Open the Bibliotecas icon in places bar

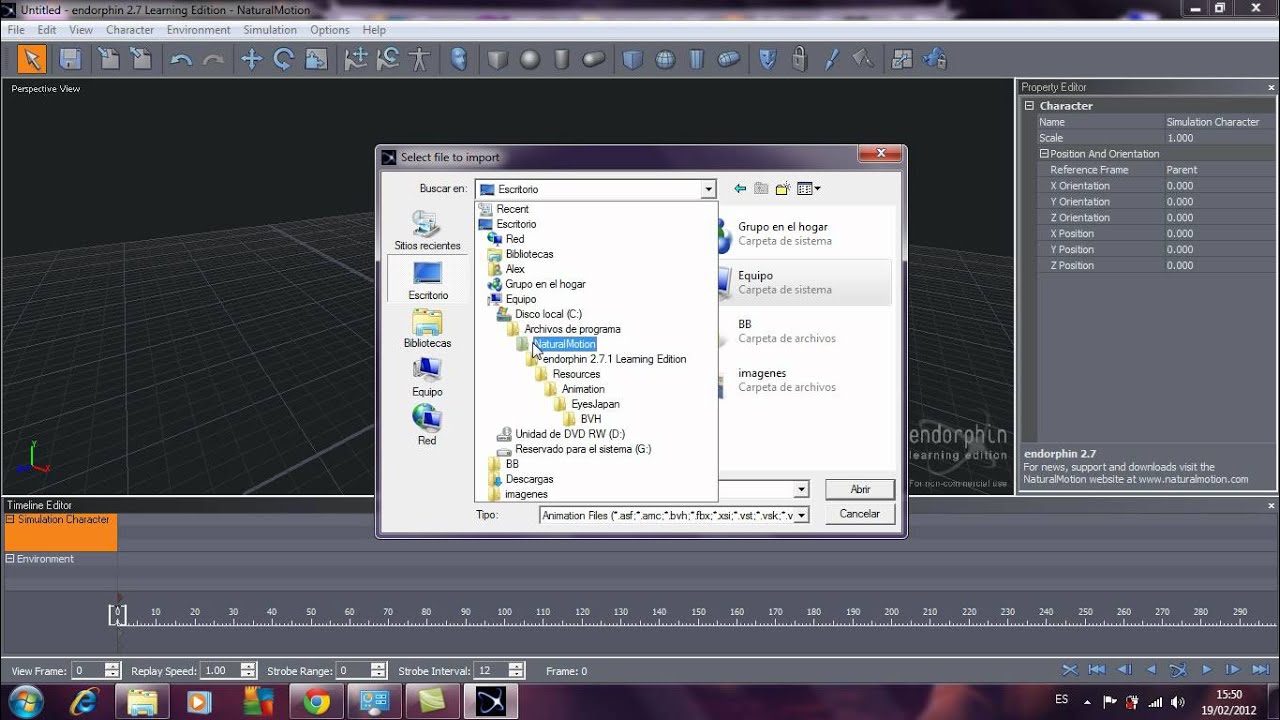click(x=427, y=328)
